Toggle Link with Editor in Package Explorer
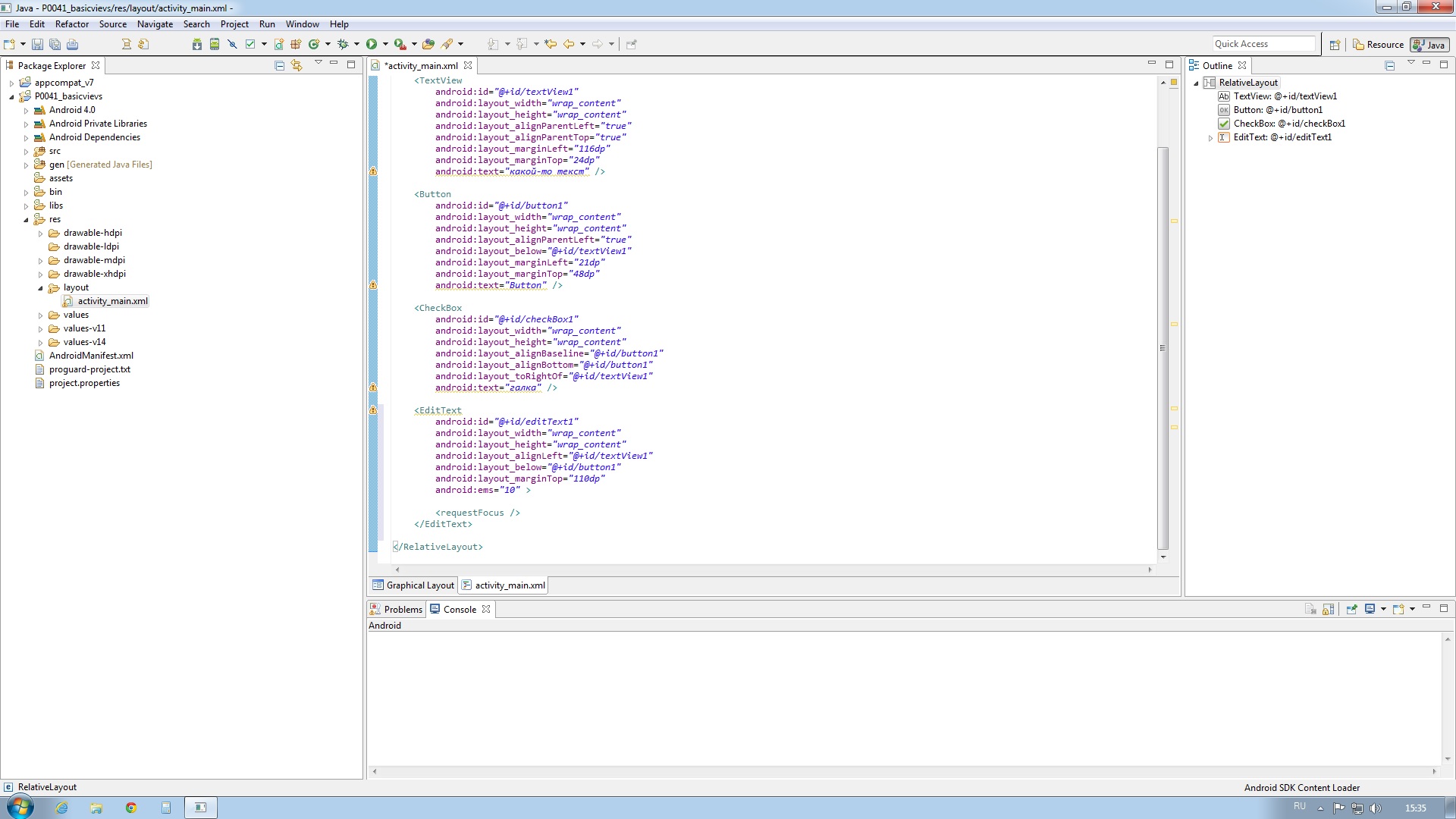 pyautogui.click(x=297, y=65)
